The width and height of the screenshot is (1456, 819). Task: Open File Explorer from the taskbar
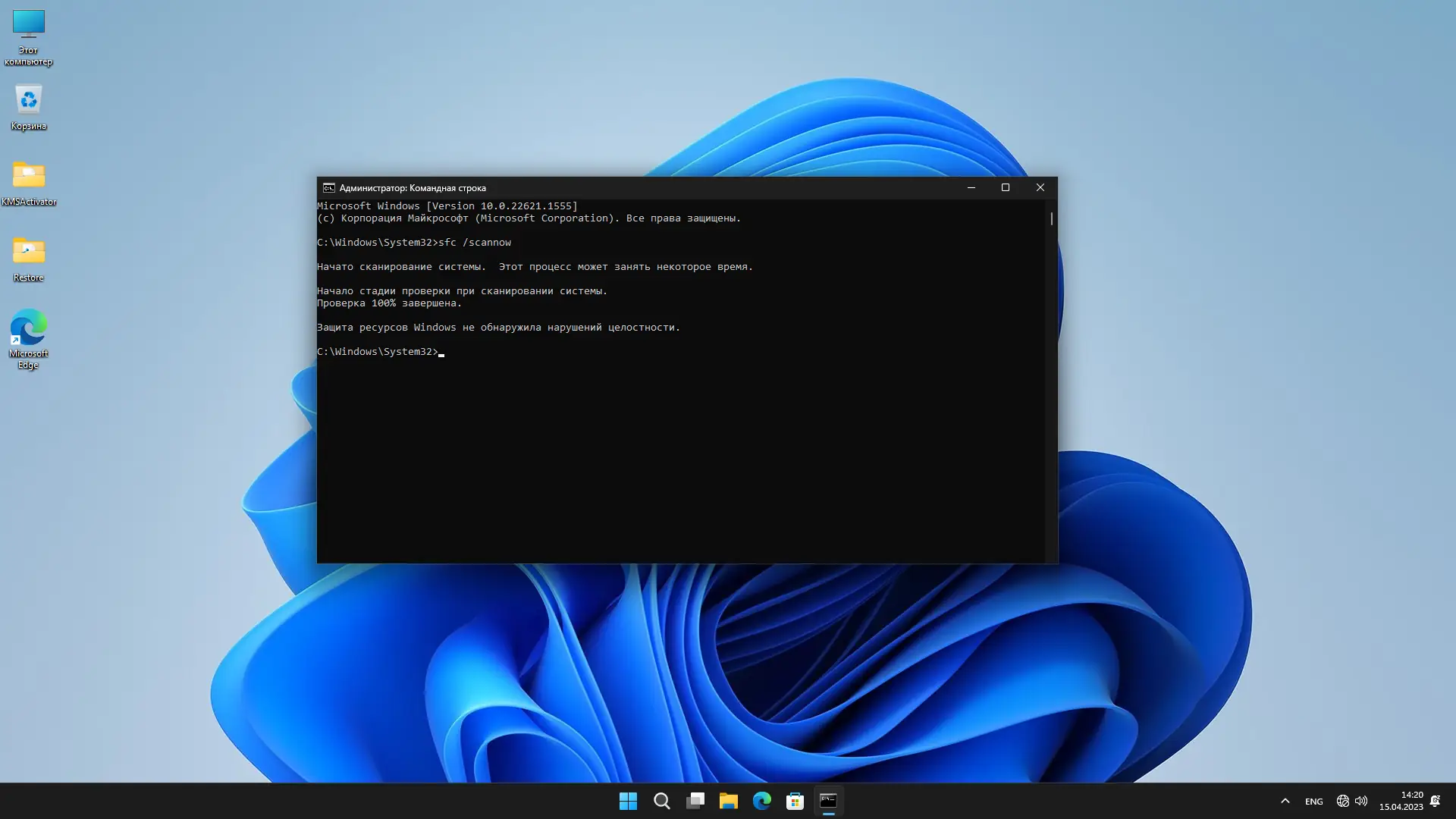(x=728, y=801)
